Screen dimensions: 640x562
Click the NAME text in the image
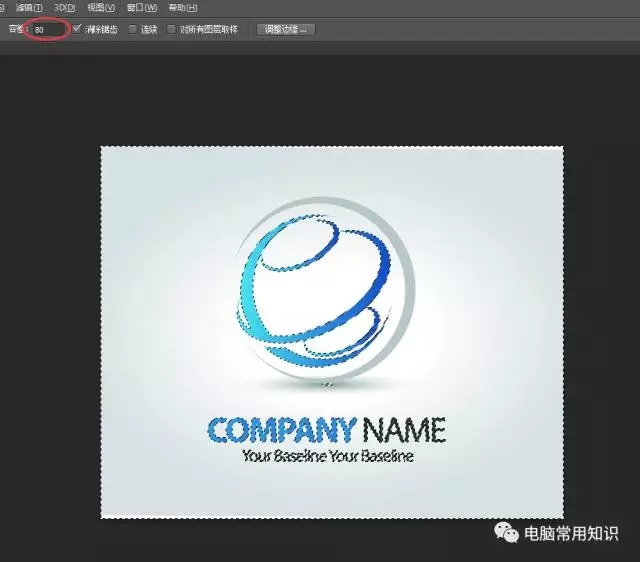coord(404,430)
